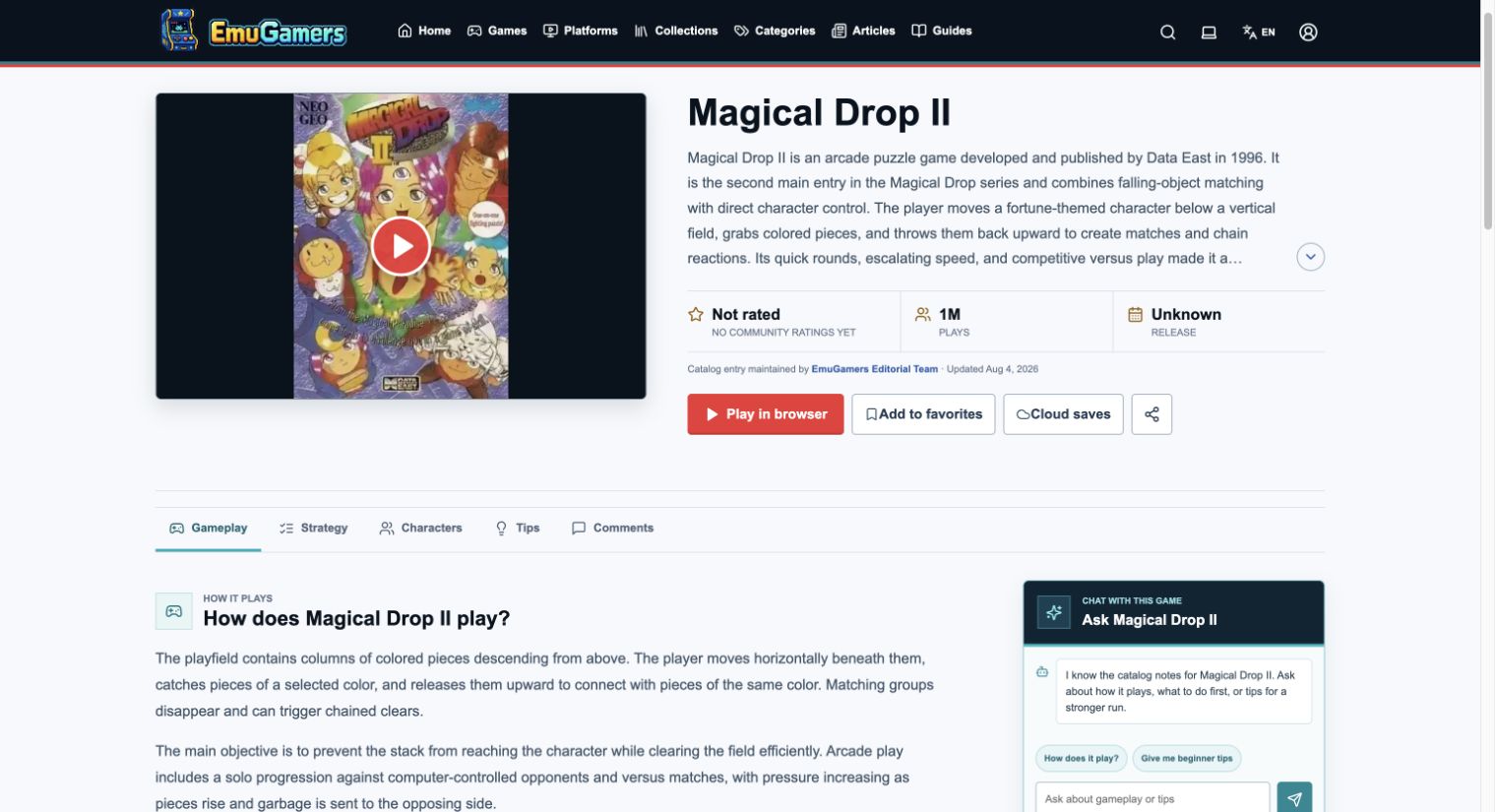Play the Magical Drop II video preview

click(401, 246)
